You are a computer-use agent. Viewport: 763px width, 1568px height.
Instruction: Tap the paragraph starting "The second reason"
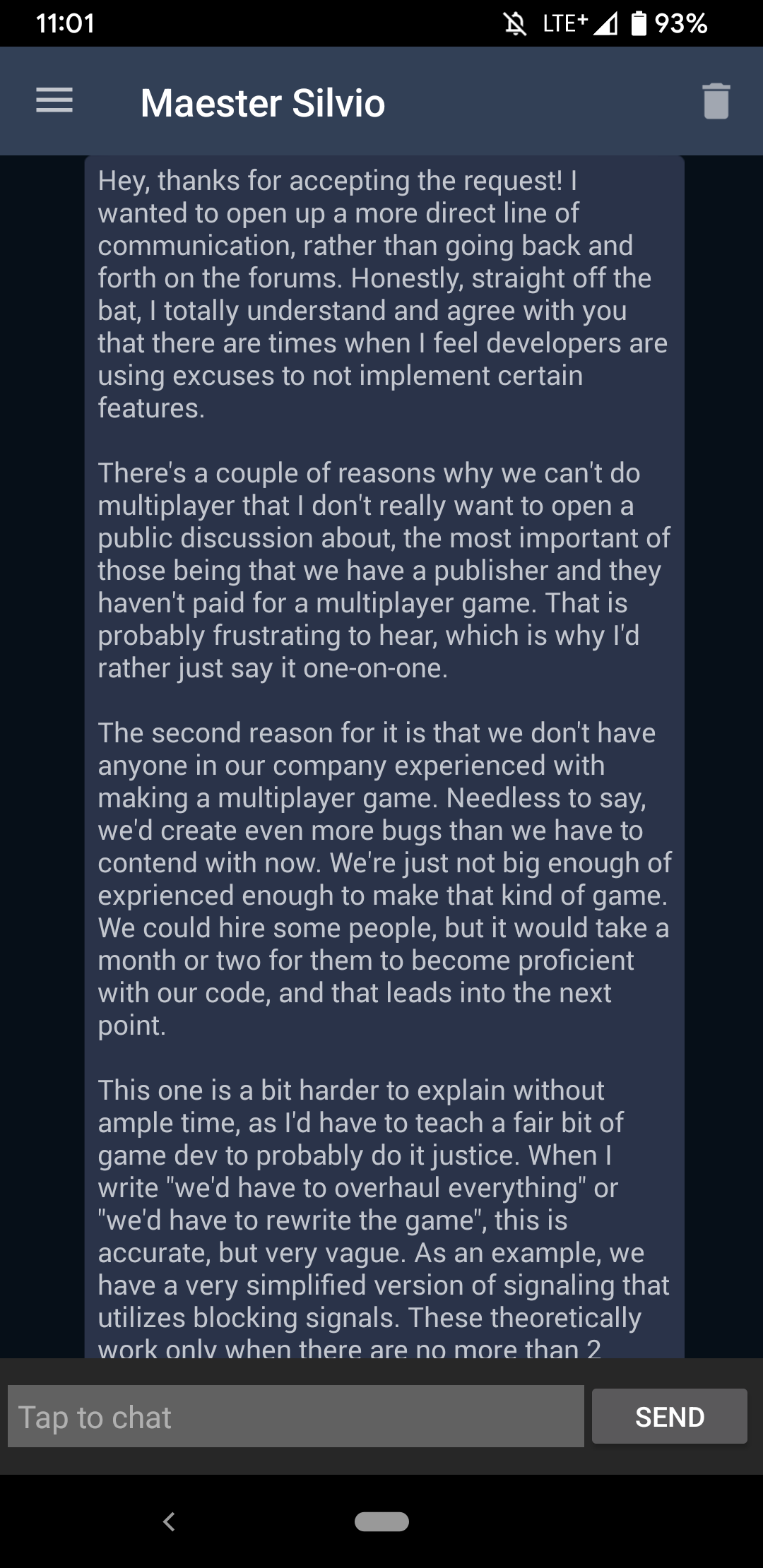pos(381,879)
